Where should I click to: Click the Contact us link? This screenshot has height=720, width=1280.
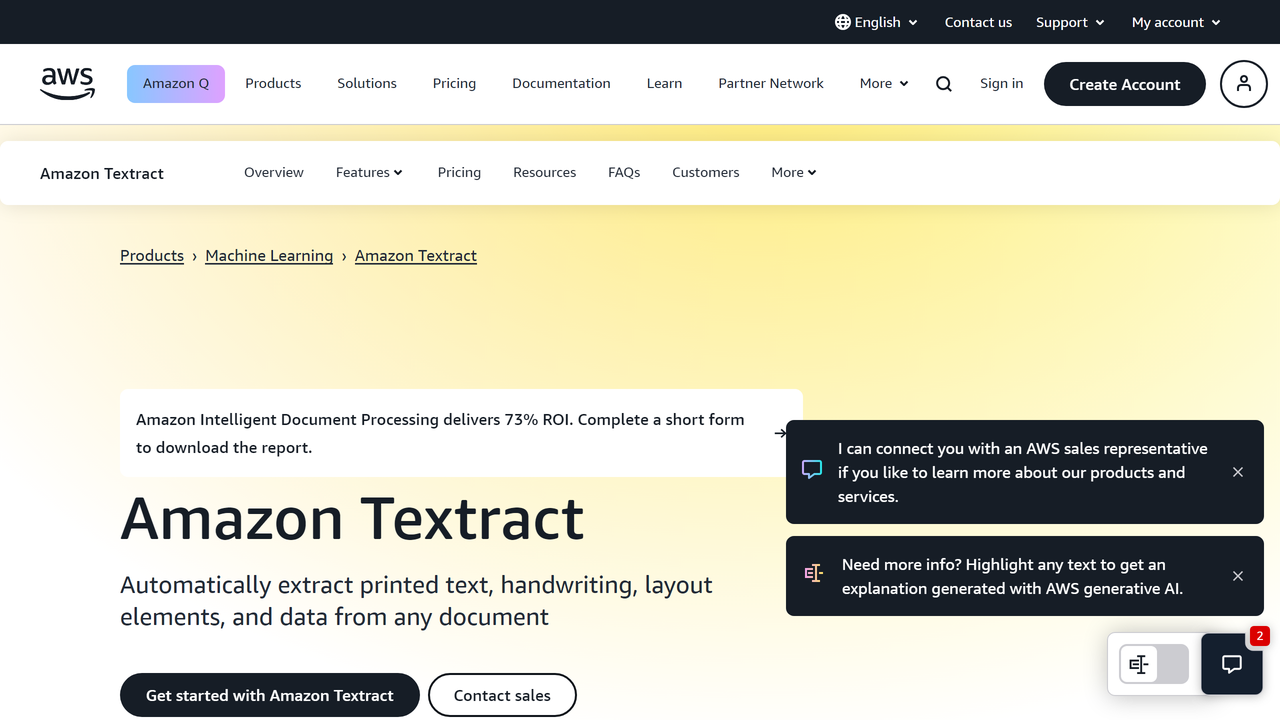pos(978,22)
